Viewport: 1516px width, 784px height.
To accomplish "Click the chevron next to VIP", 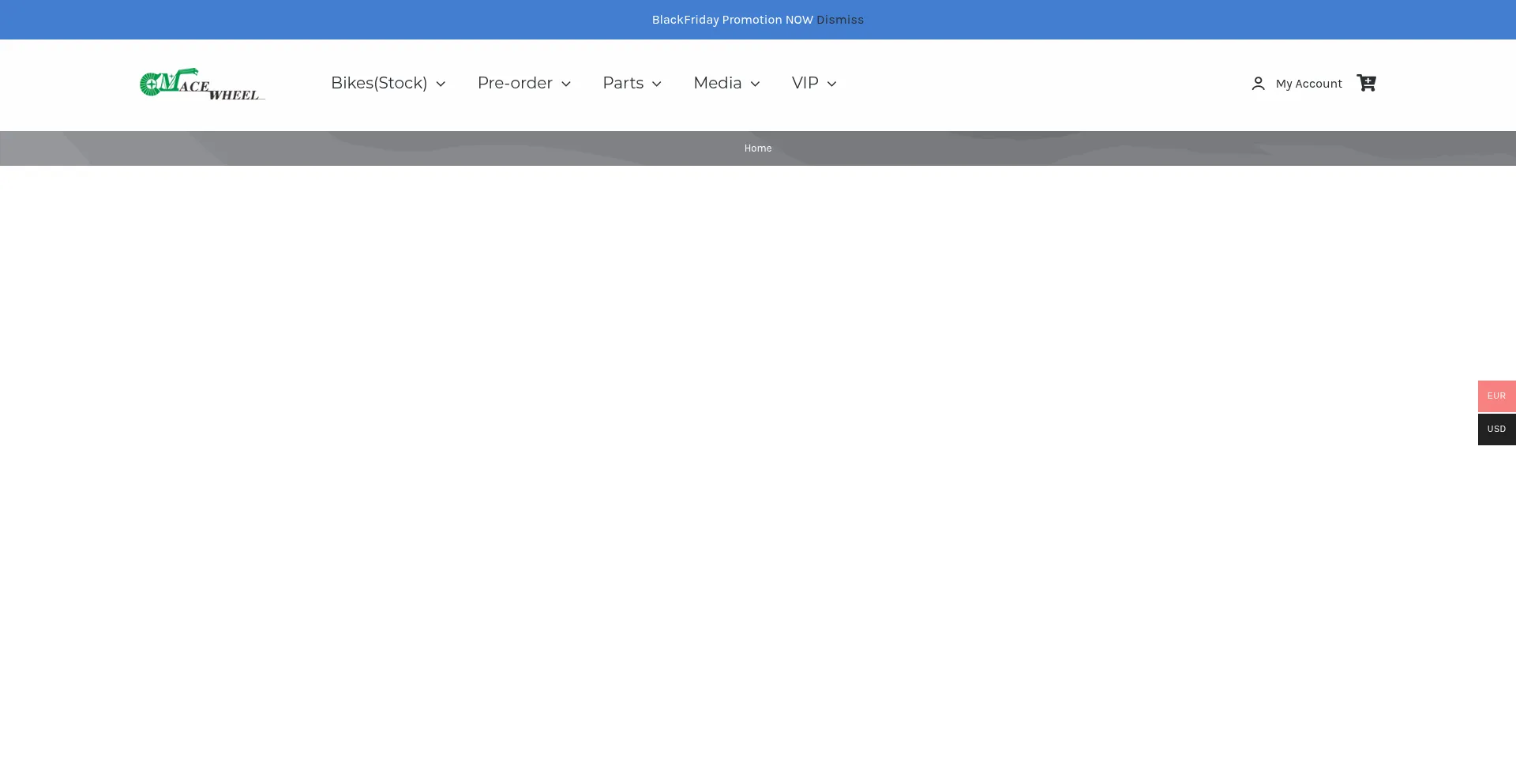I will click(832, 84).
